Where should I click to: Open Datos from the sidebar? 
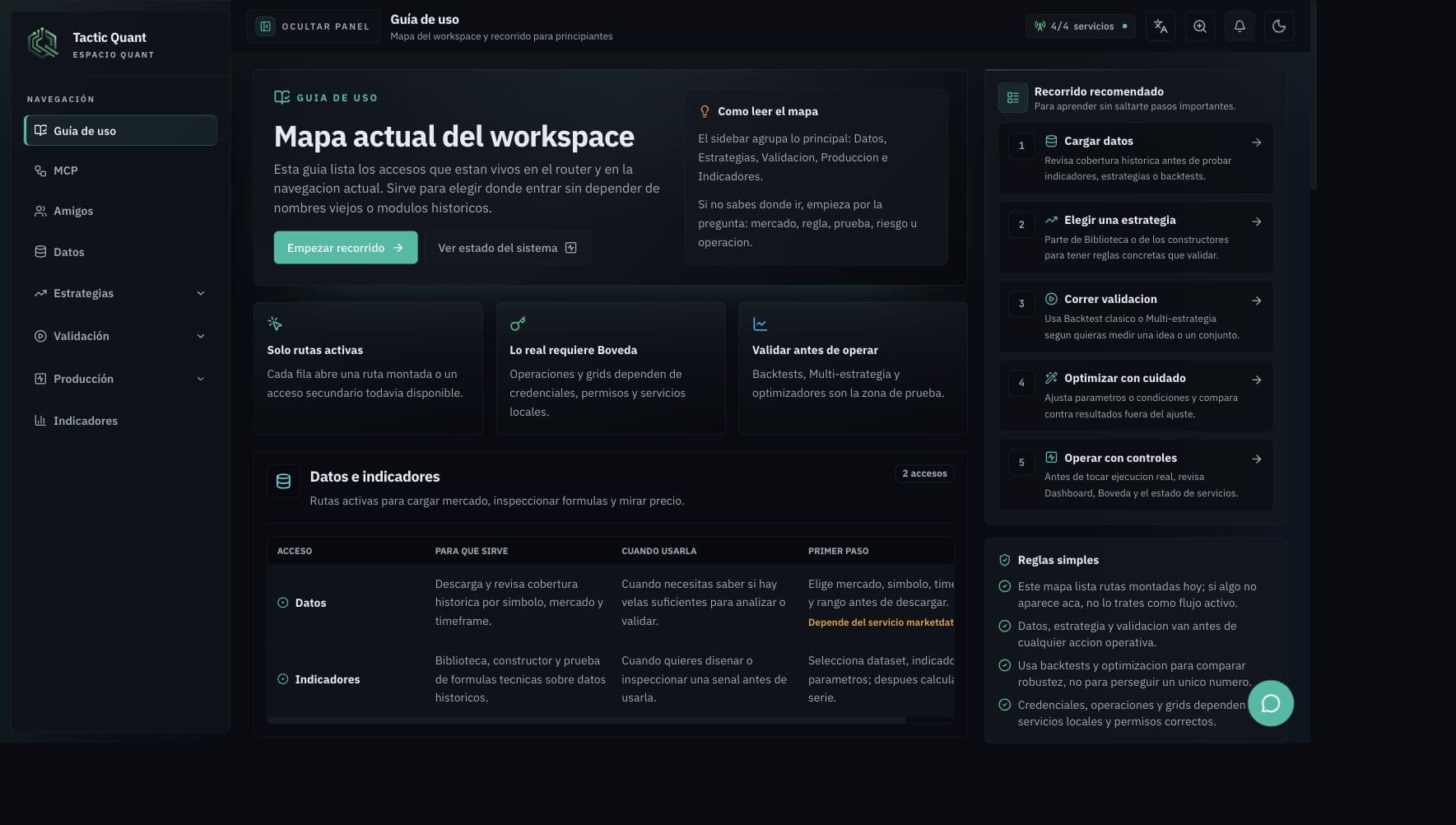click(x=120, y=252)
